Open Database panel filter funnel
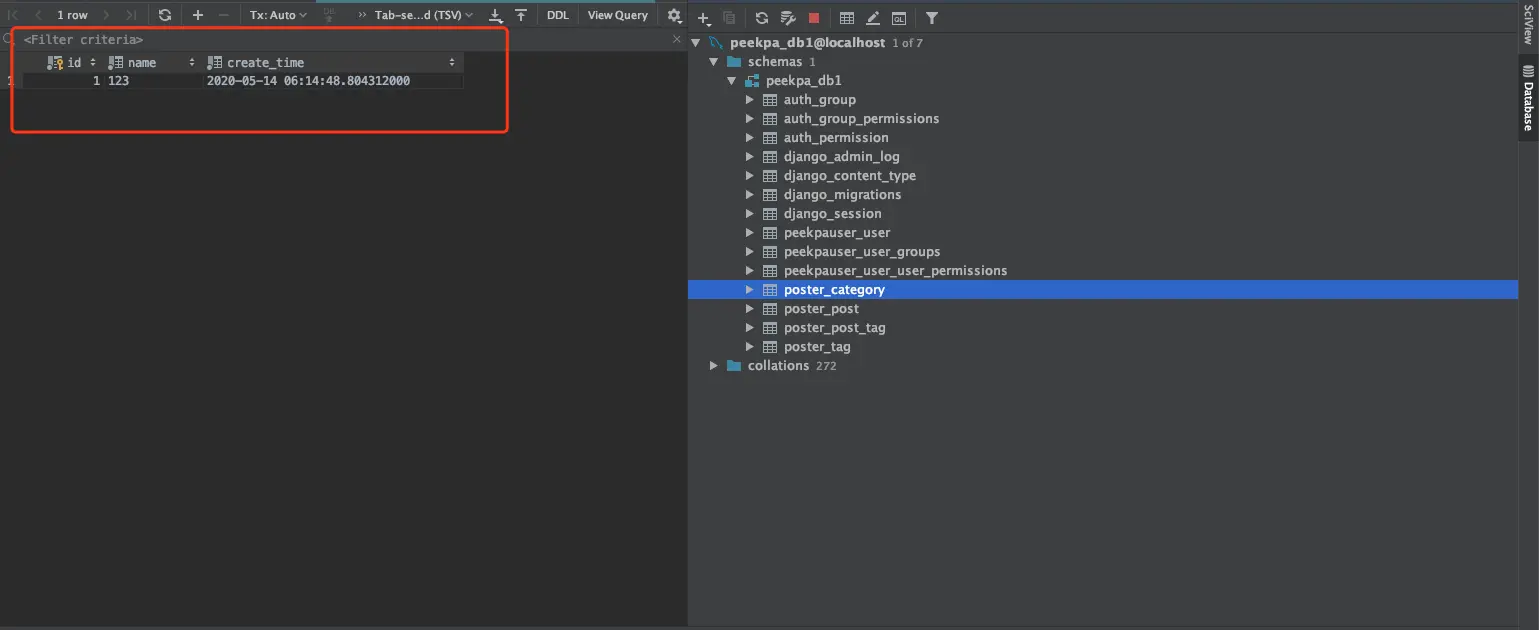 coord(932,18)
